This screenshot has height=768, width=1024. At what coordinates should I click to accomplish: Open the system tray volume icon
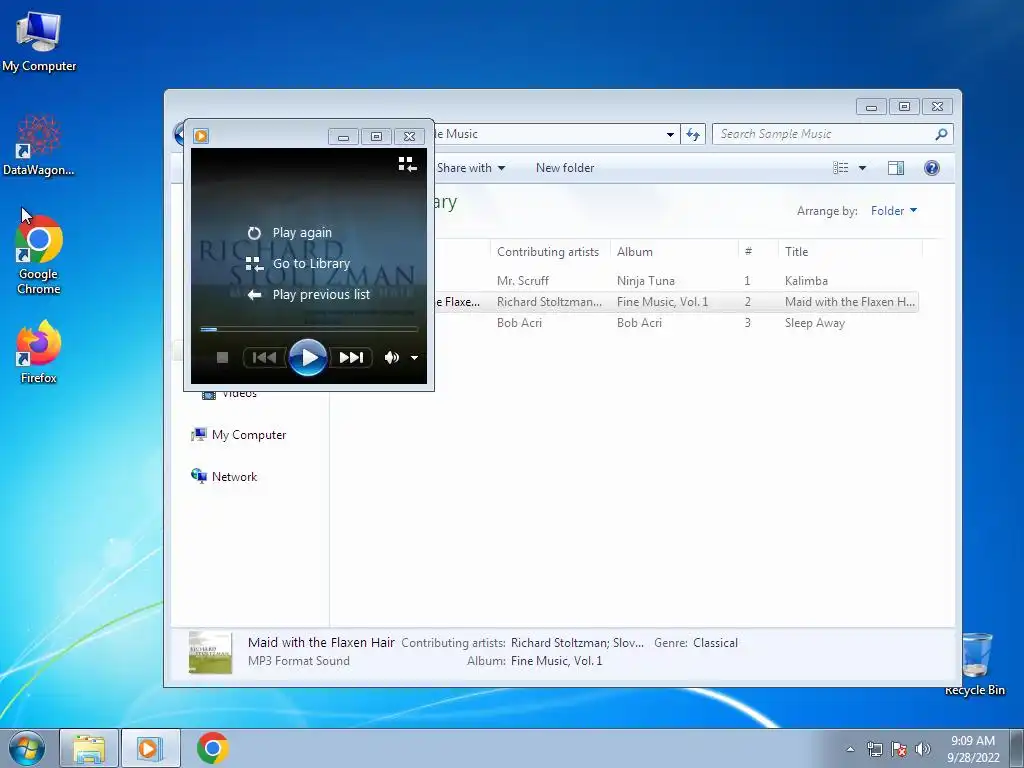tap(923, 749)
